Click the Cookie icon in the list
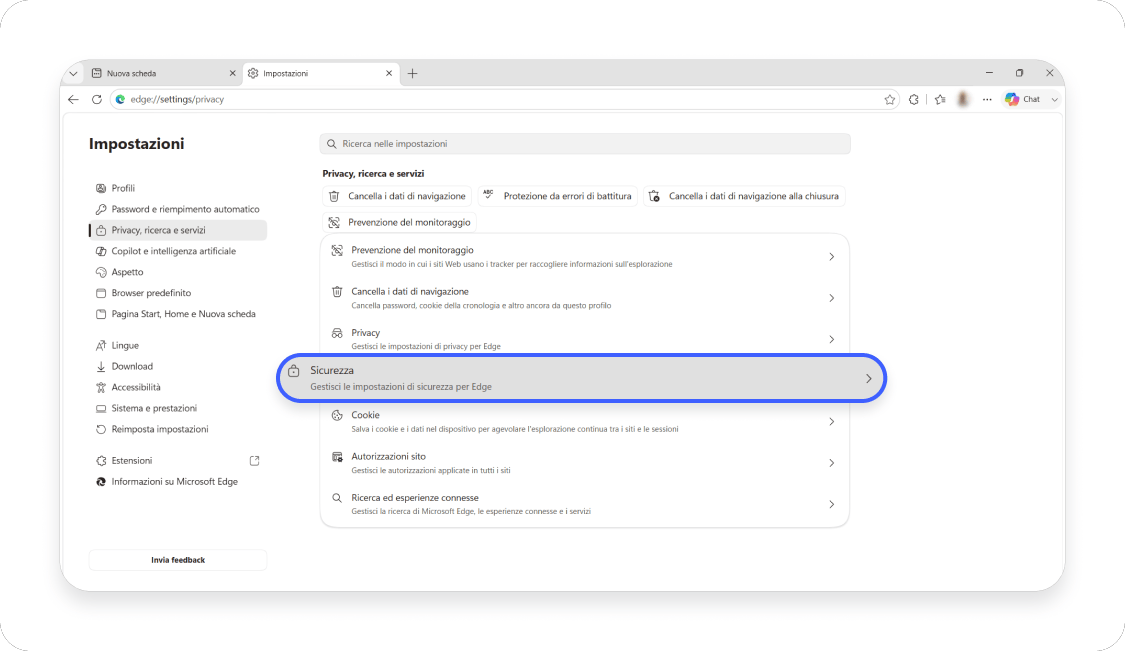Image resolution: width=1125 pixels, height=651 pixels. [336, 415]
